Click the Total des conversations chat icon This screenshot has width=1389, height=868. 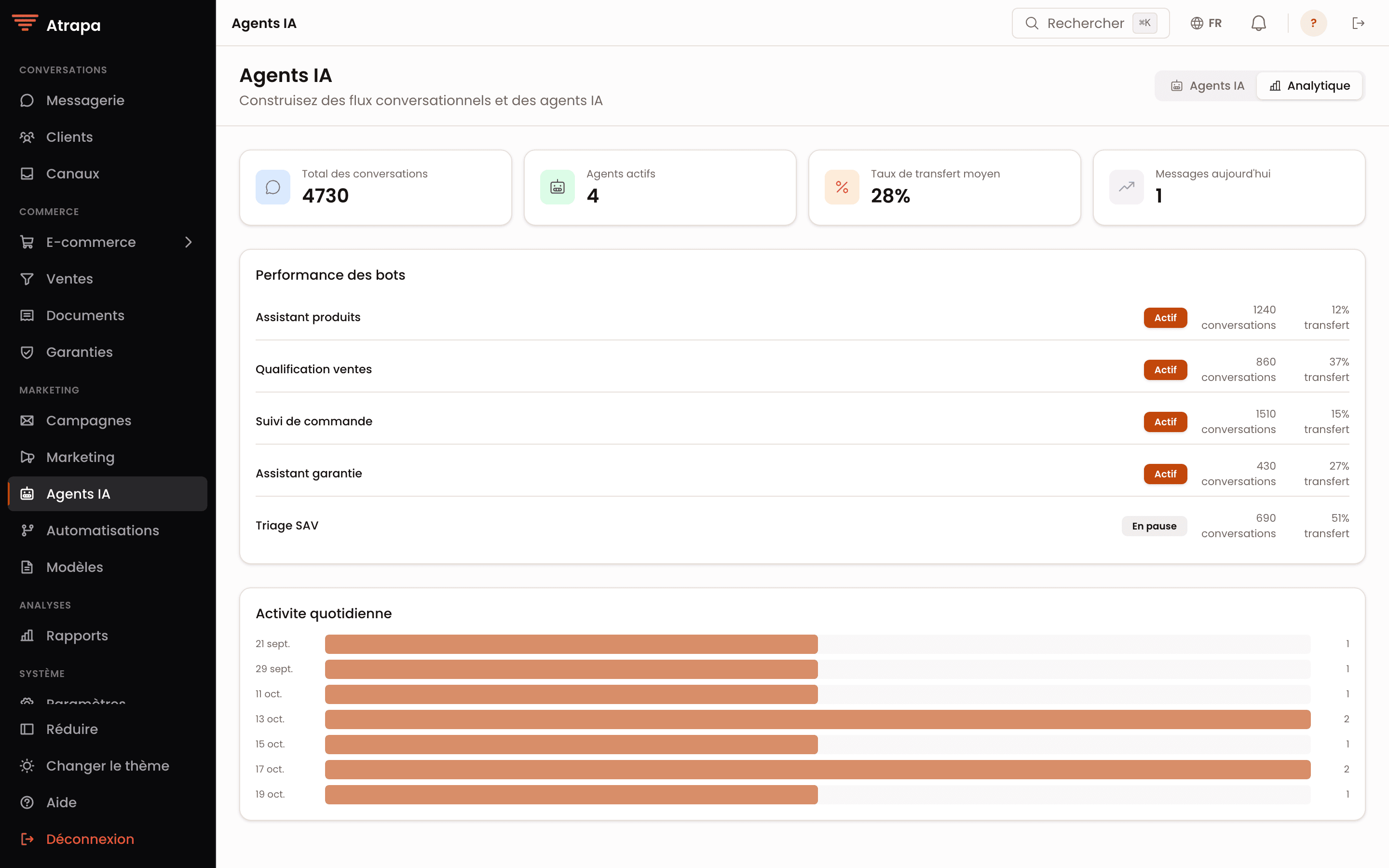point(272,187)
